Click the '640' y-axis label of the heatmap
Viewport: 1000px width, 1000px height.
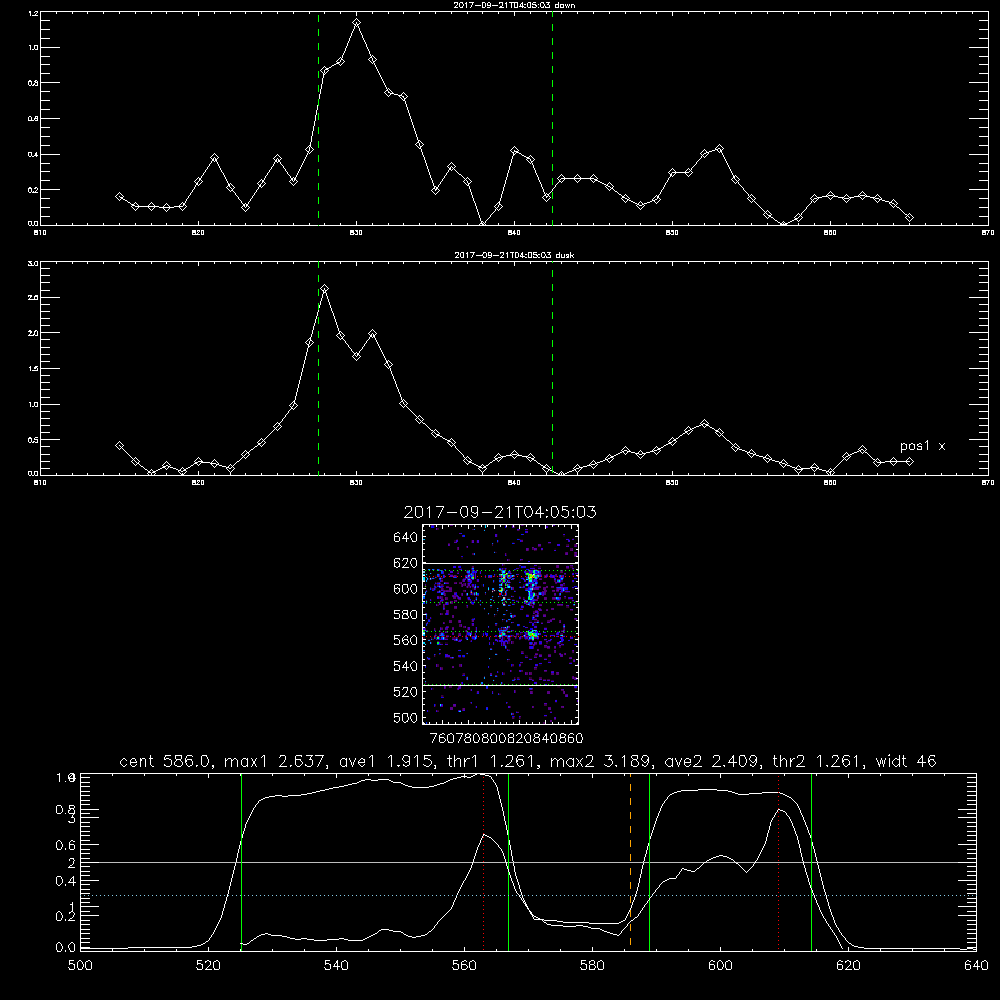pyautogui.click(x=406, y=538)
